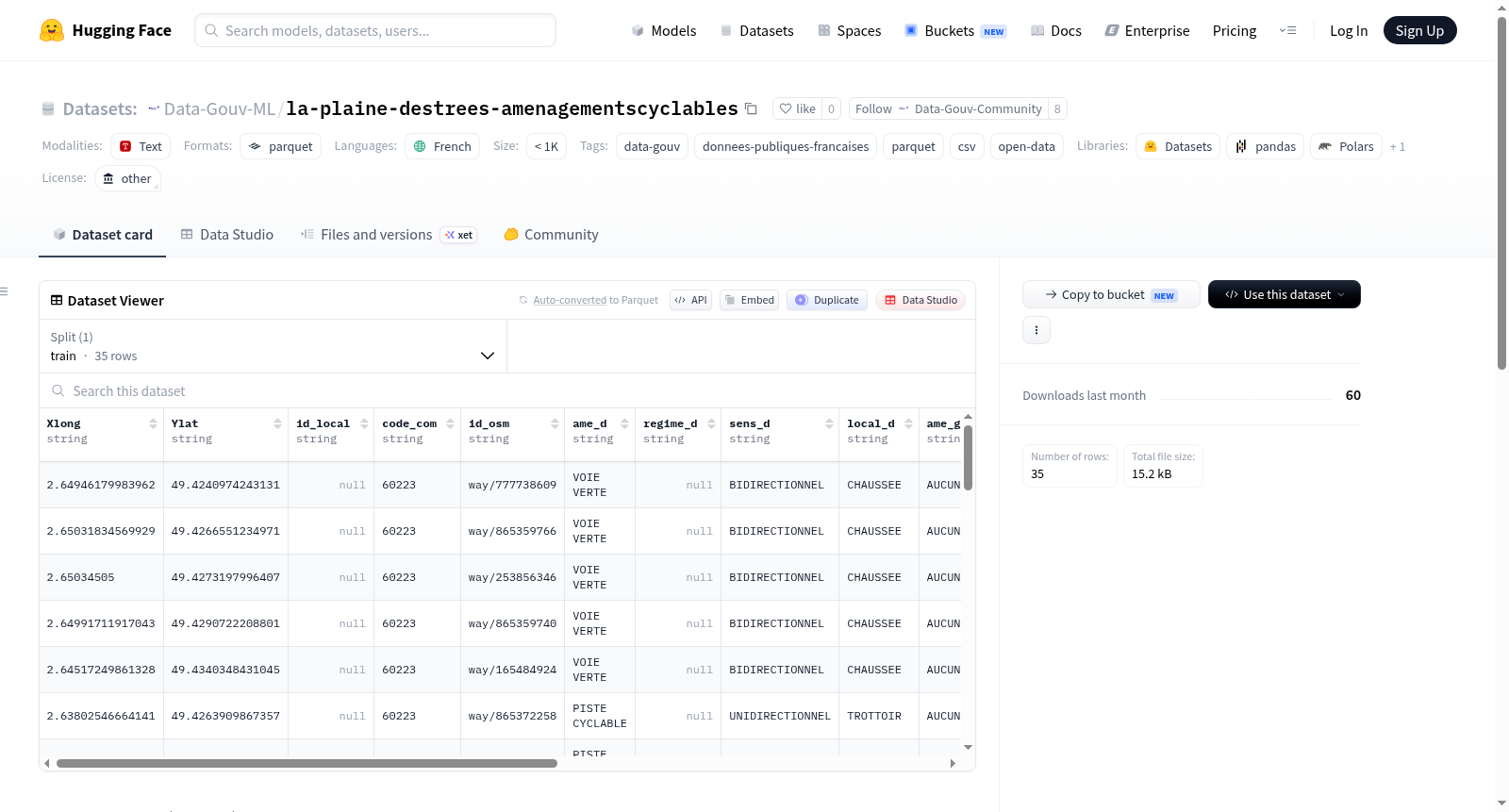The height and width of the screenshot is (812, 1509).
Task: Open the Pricing page
Action: tap(1235, 30)
